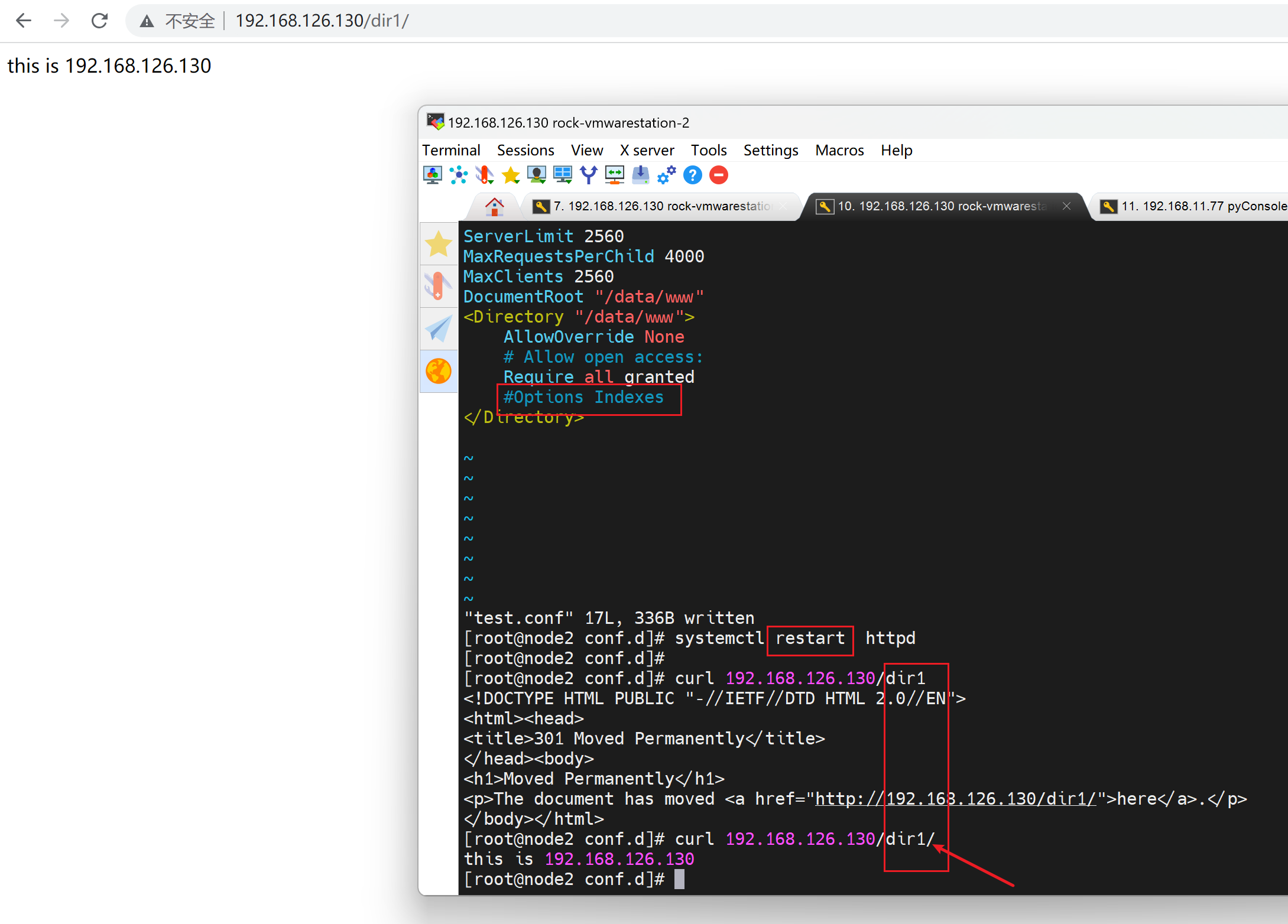Click the browser address bar URL
This screenshot has height=924, width=1288.
[322, 21]
